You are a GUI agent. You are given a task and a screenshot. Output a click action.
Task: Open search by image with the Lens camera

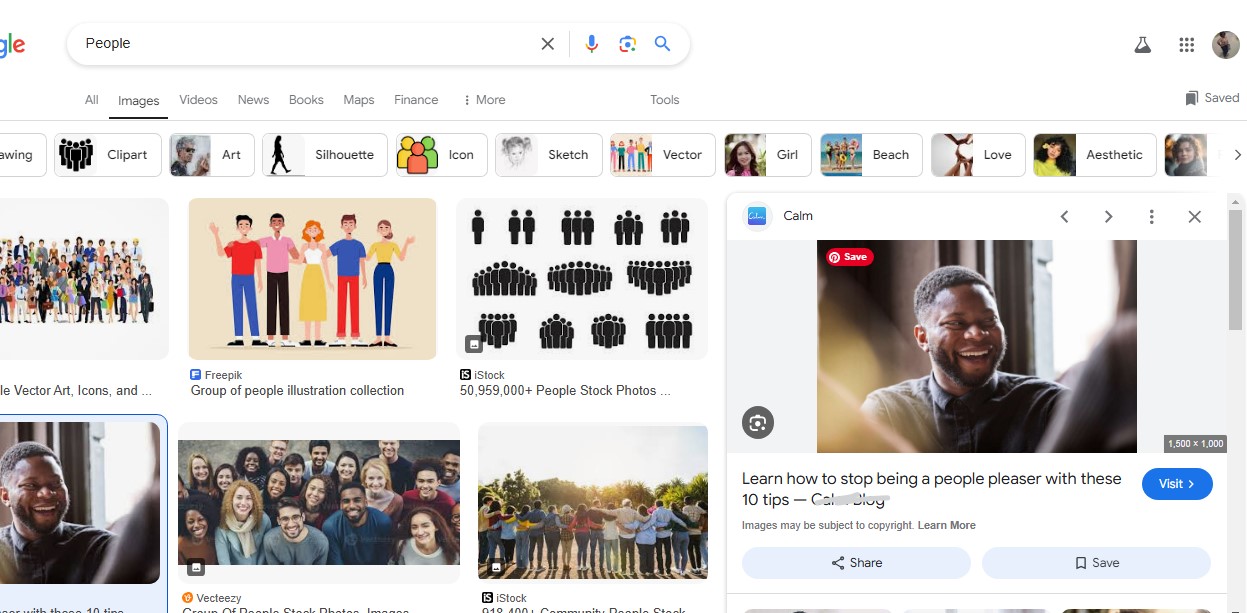point(628,43)
